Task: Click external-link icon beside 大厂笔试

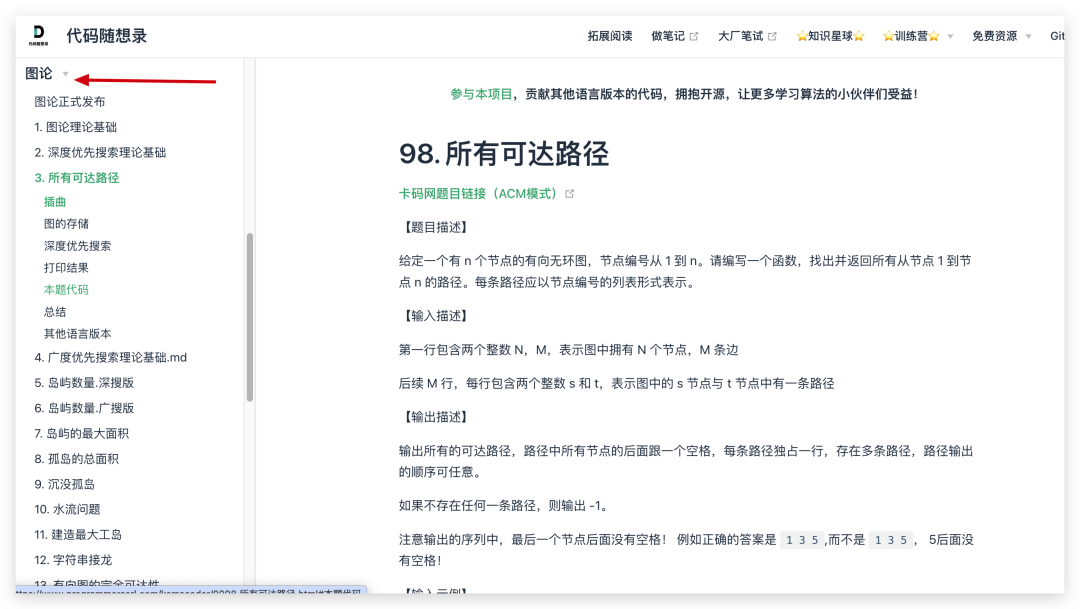Action: click(772, 37)
